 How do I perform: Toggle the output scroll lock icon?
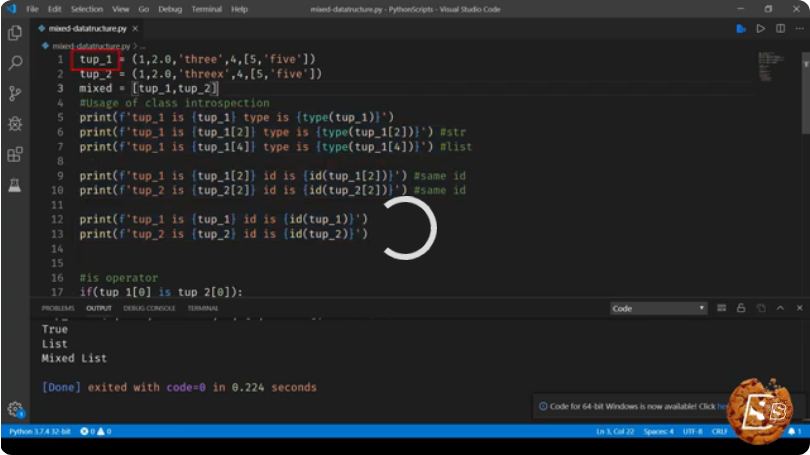[741, 308]
